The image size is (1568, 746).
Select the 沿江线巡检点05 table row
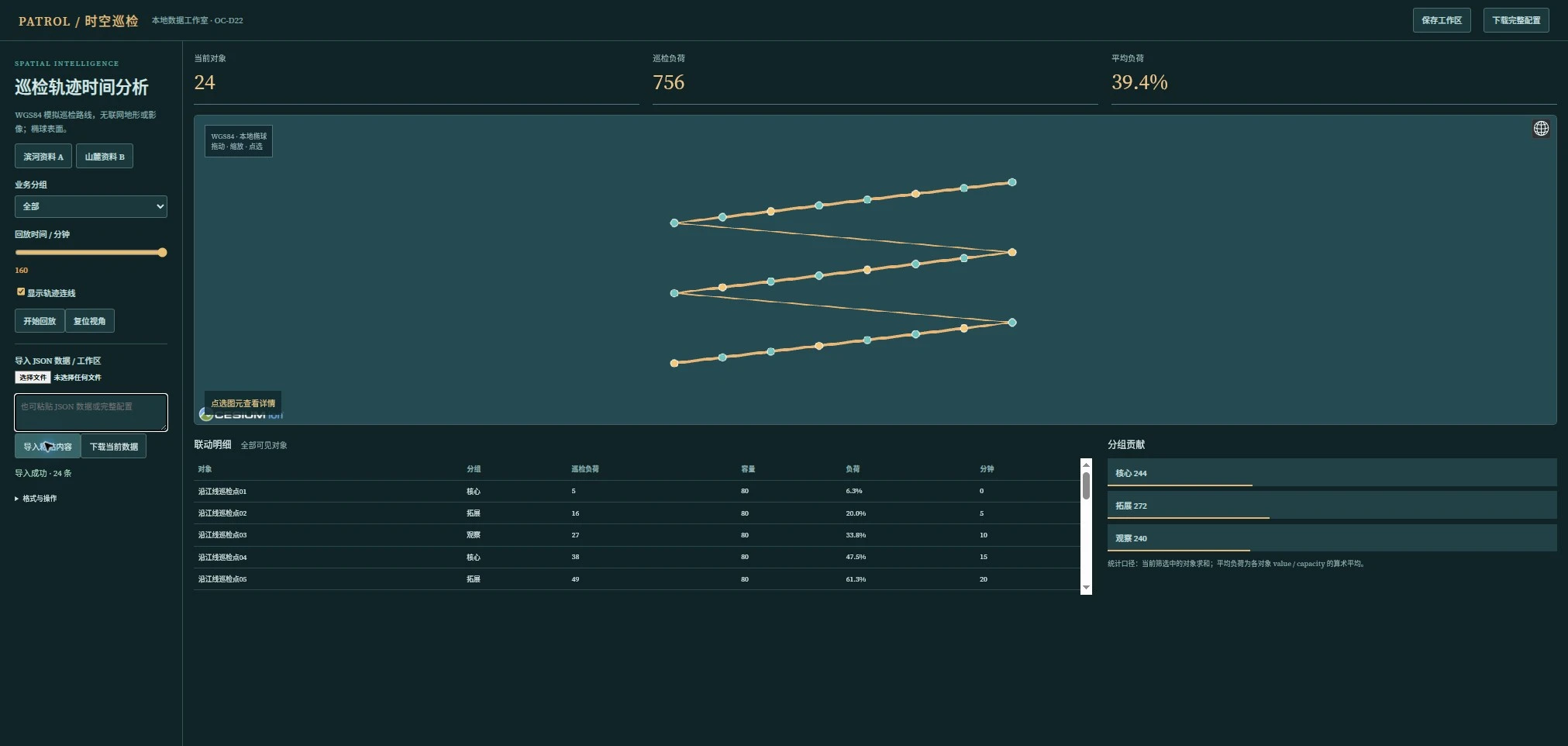(636, 579)
